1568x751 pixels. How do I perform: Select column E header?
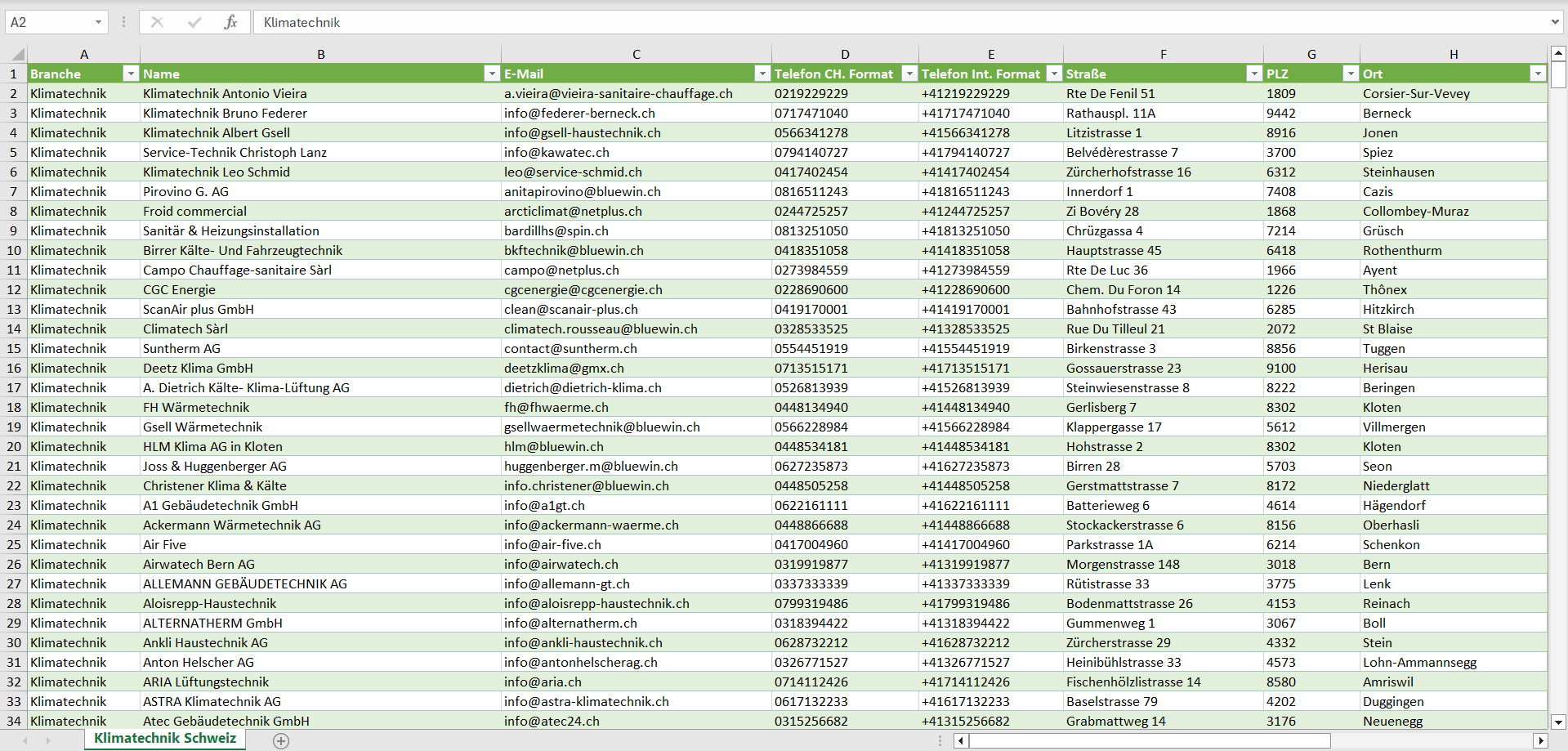[x=991, y=54]
